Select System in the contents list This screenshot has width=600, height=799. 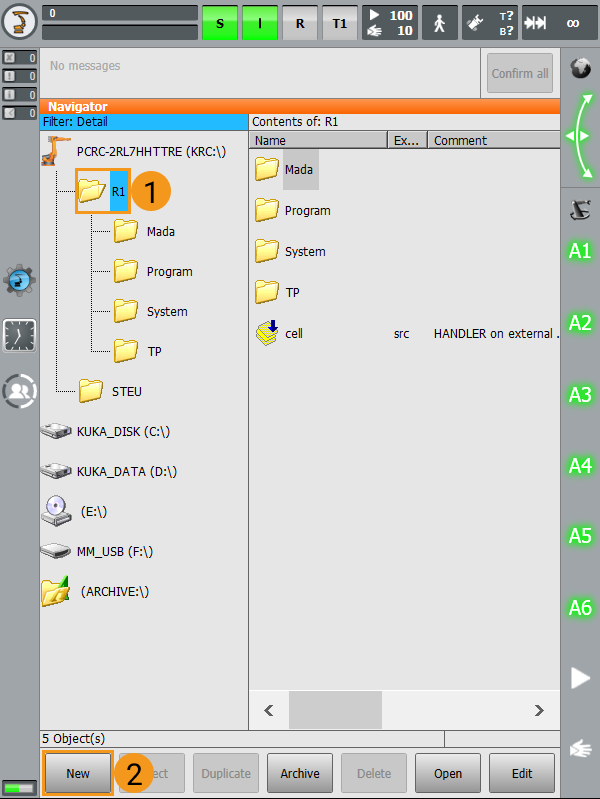[x=290, y=251]
